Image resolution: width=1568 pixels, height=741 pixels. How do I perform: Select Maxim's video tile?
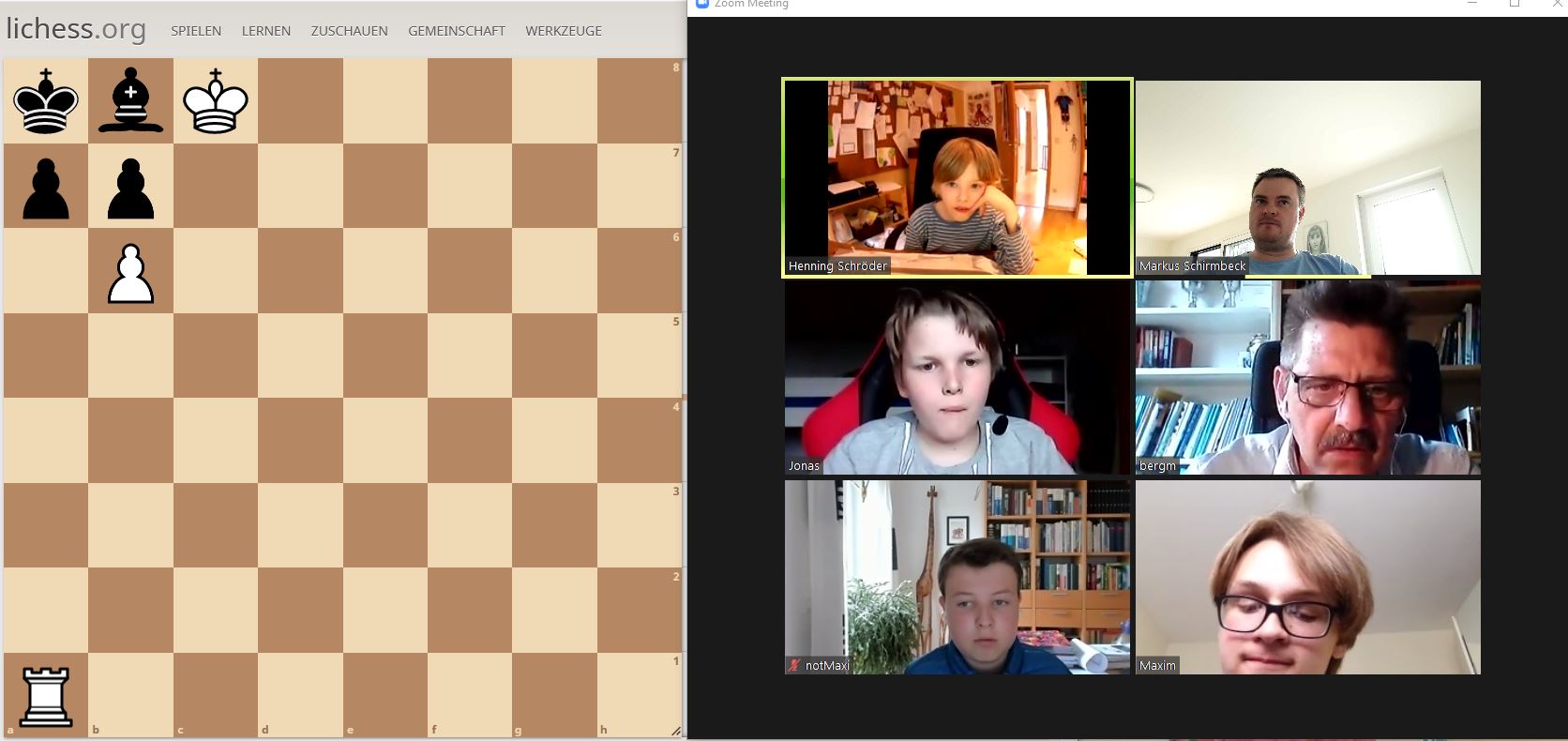1308,577
